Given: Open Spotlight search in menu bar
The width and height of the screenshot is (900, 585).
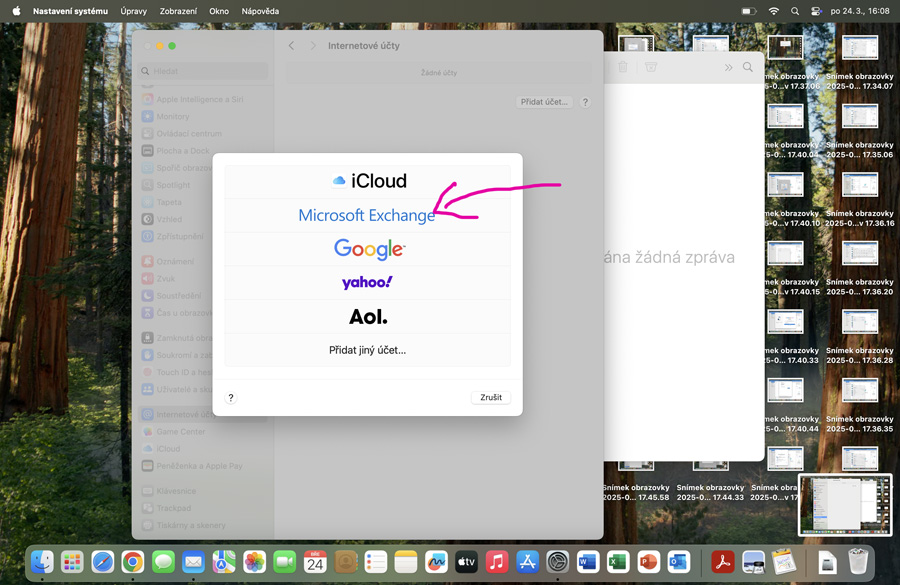Looking at the screenshot, I should 795,11.
